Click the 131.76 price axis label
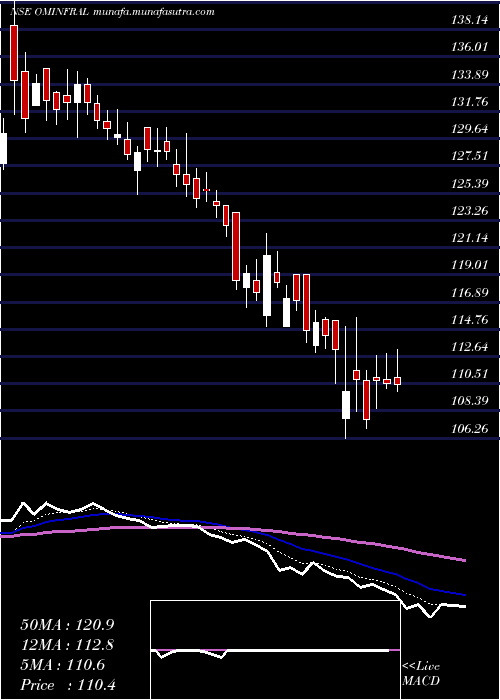500x700 pixels. (x=469, y=102)
